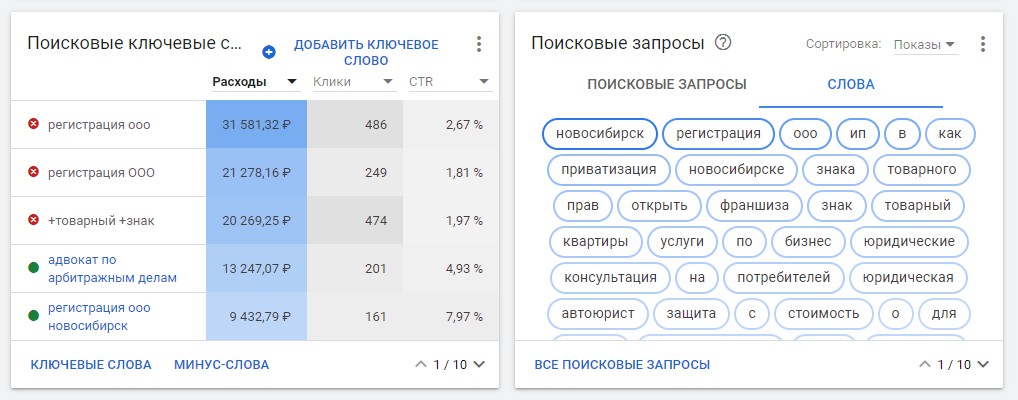The image size is (1018, 400).
Task: Switch to the Поисковые запросы tab
Action: click(666, 84)
